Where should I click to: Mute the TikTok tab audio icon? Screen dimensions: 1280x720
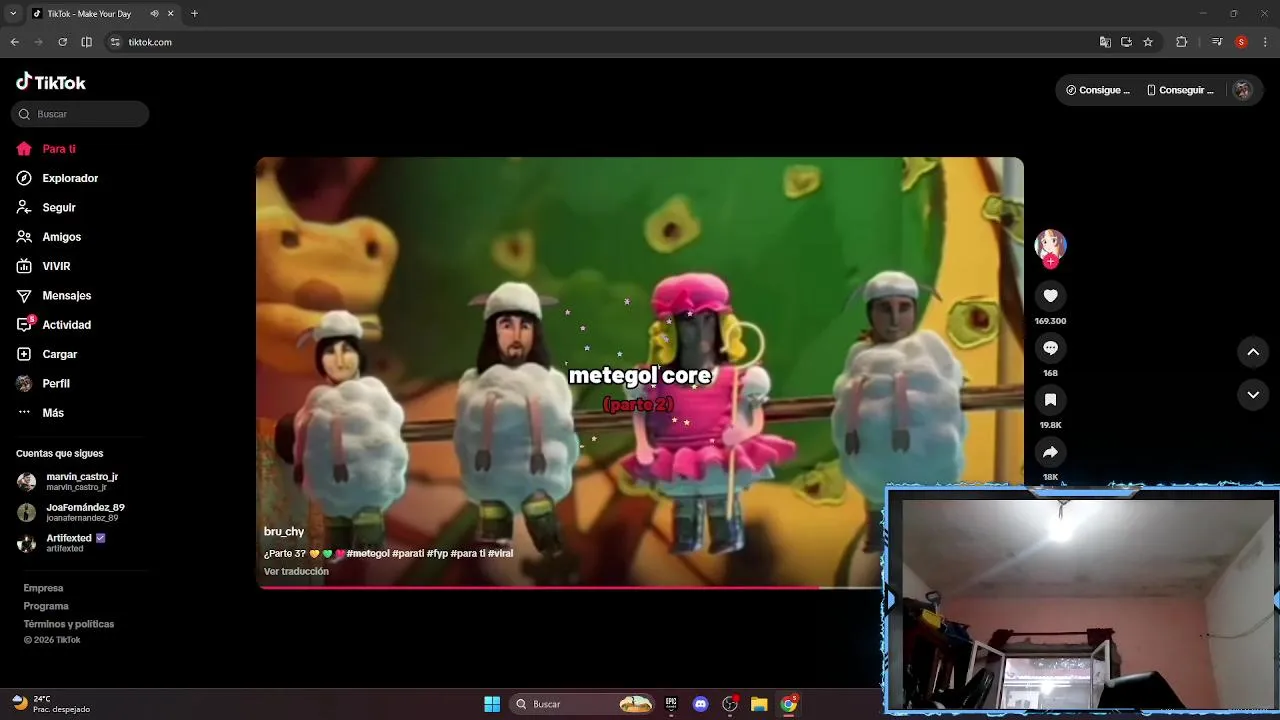click(154, 14)
